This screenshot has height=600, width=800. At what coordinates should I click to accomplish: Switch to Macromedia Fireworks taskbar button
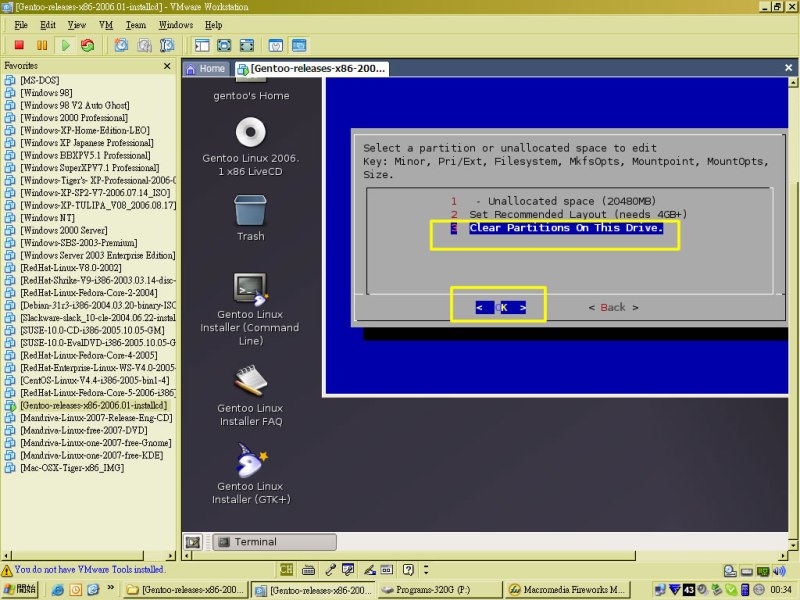click(x=567, y=590)
